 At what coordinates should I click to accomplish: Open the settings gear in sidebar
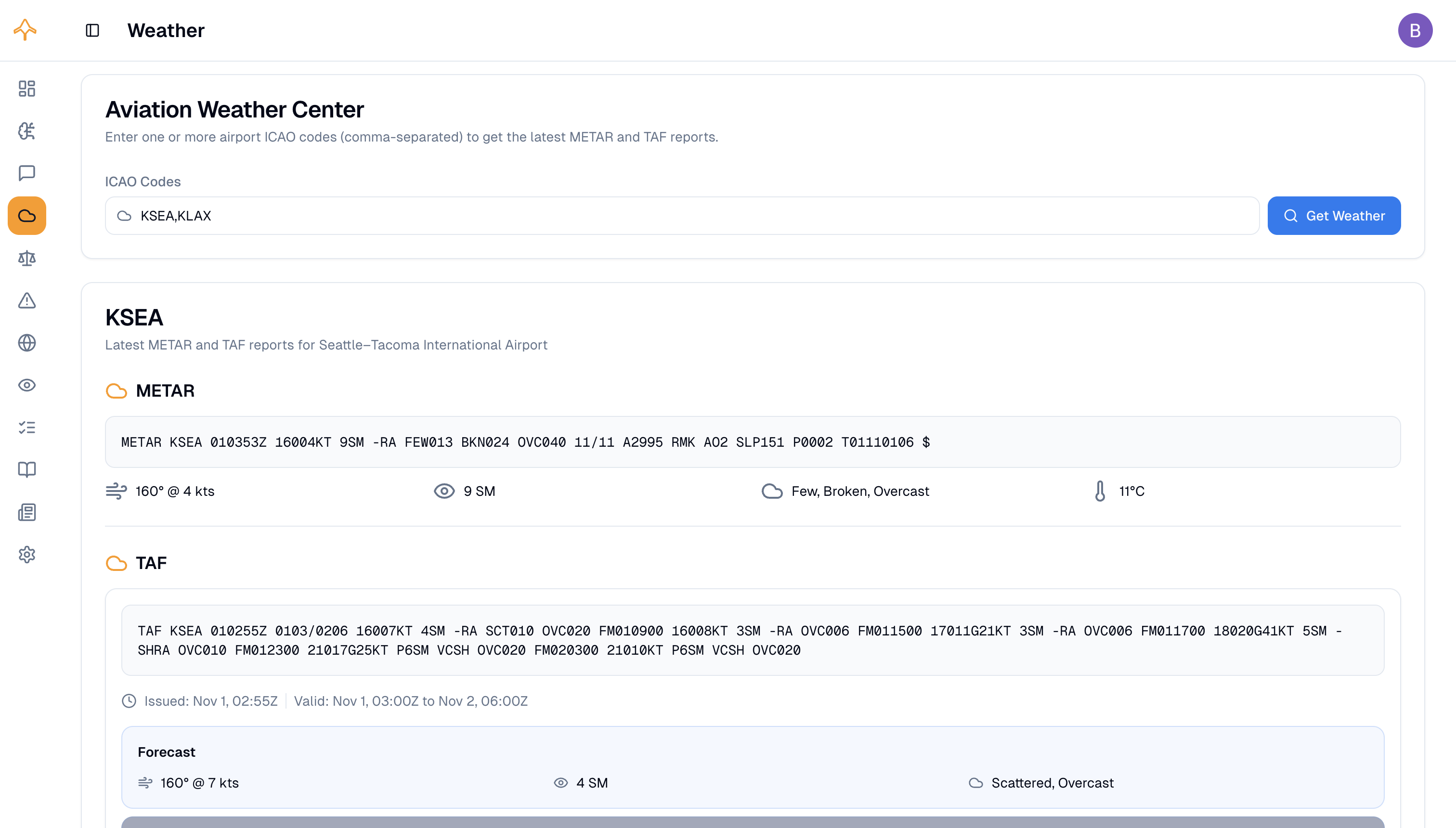coord(27,555)
